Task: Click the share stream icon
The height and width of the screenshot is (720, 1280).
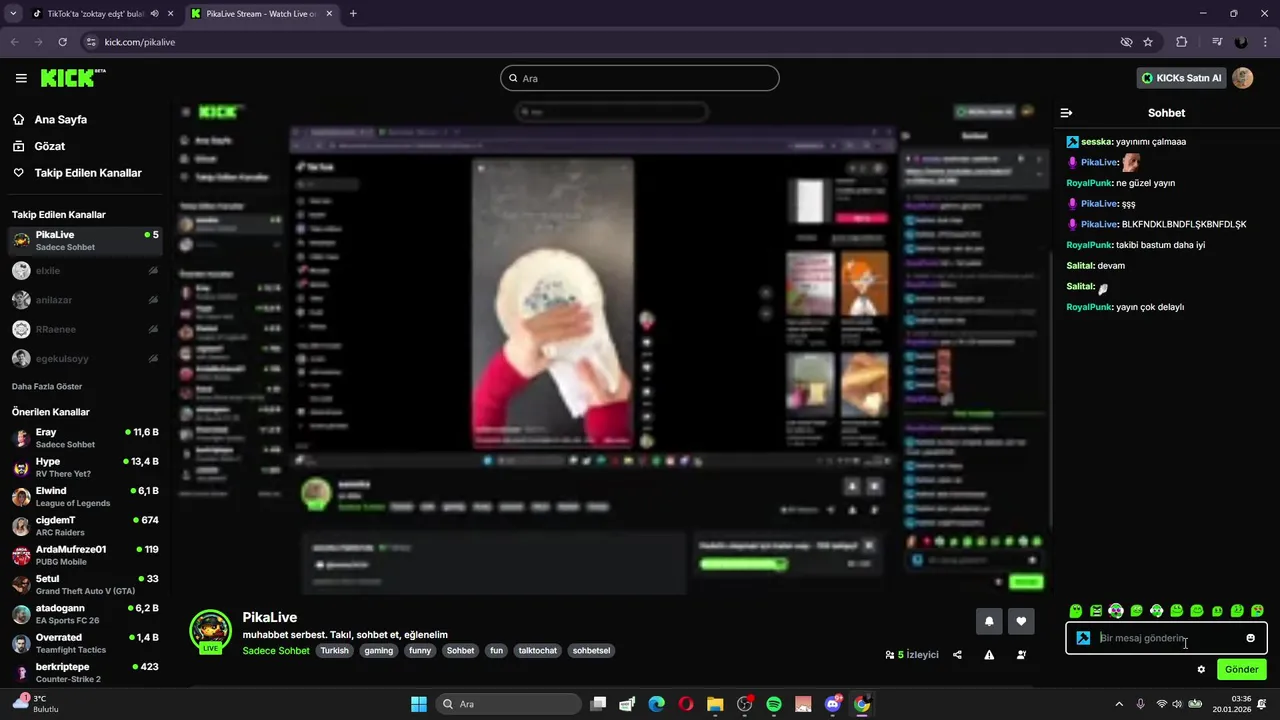Action: pos(957,655)
